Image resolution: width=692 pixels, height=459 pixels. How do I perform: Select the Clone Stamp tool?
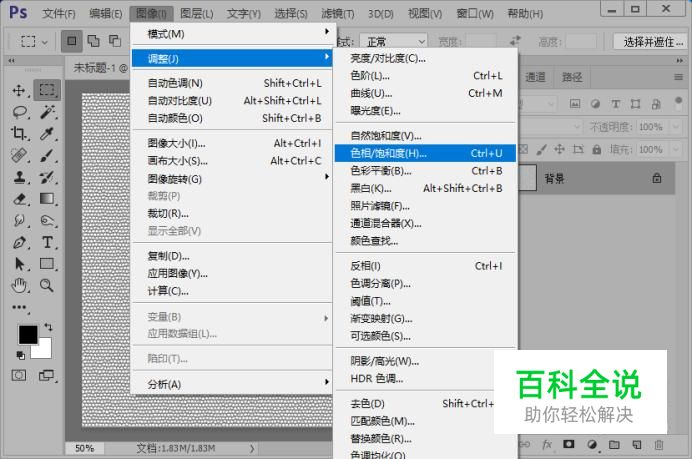point(19,177)
